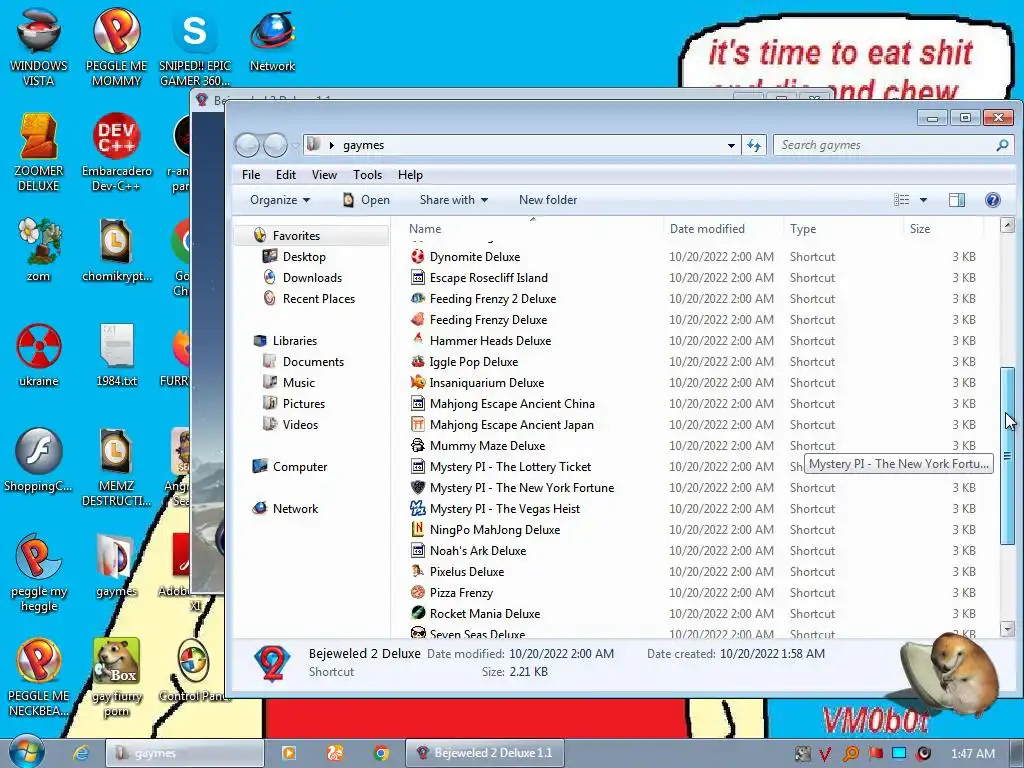The height and width of the screenshot is (768, 1024).
Task: Select Noah's Ark Deluxe file name
Action: pos(477,551)
